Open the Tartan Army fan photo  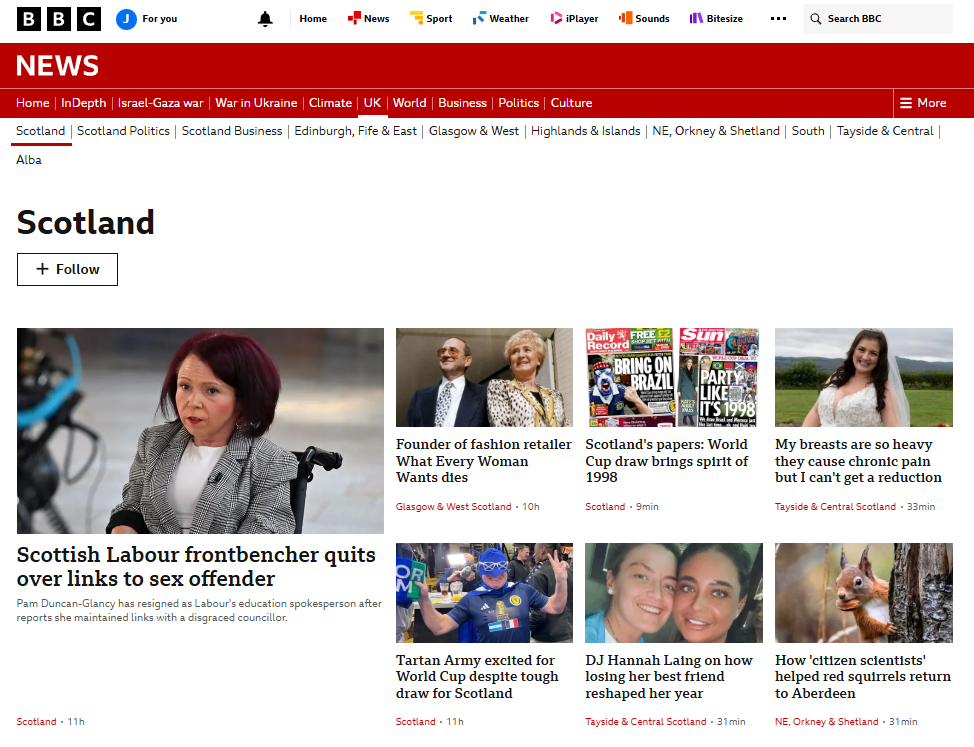(484, 593)
